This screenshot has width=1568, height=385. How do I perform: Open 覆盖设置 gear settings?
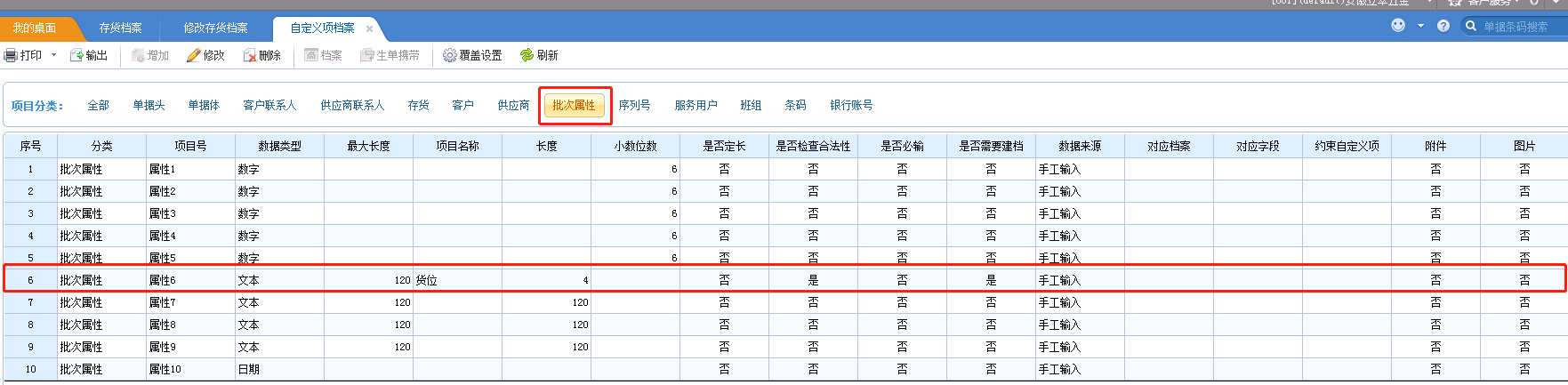point(450,55)
